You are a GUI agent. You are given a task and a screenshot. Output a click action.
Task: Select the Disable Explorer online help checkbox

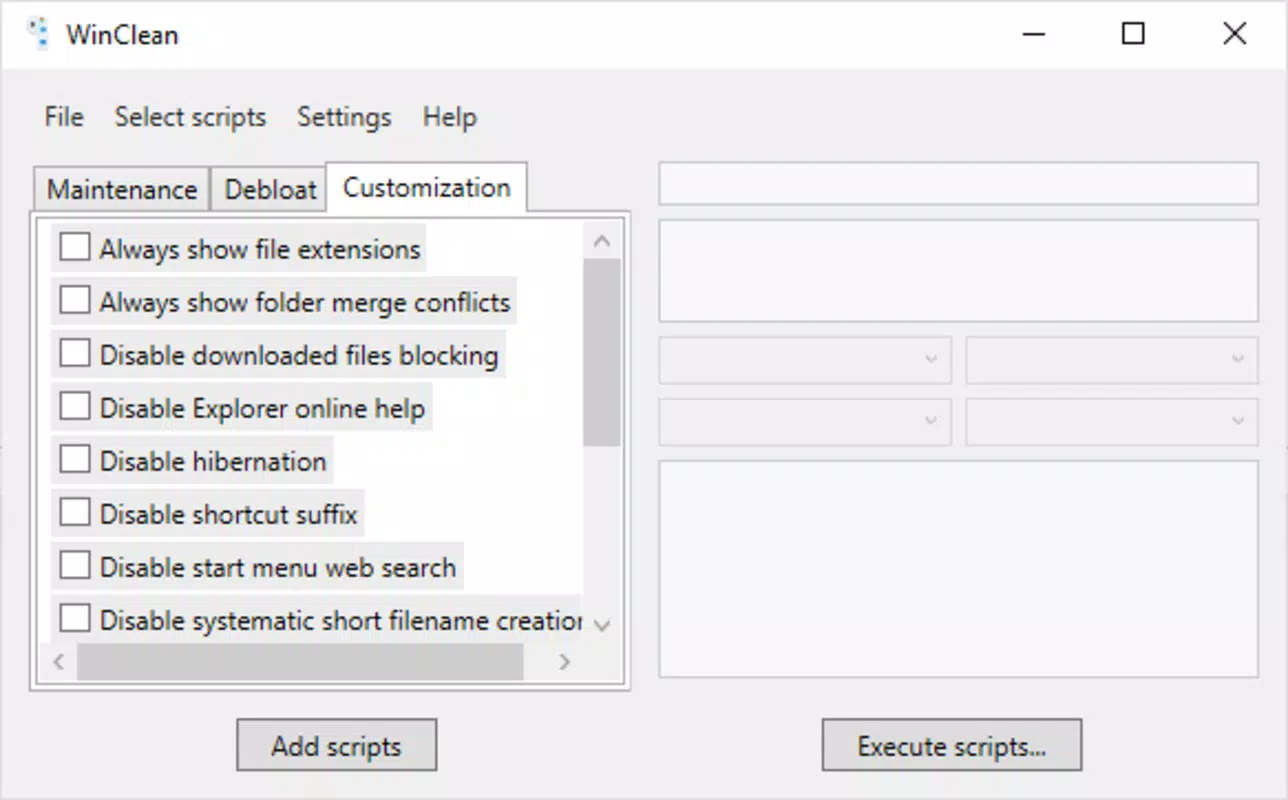[x=75, y=406]
